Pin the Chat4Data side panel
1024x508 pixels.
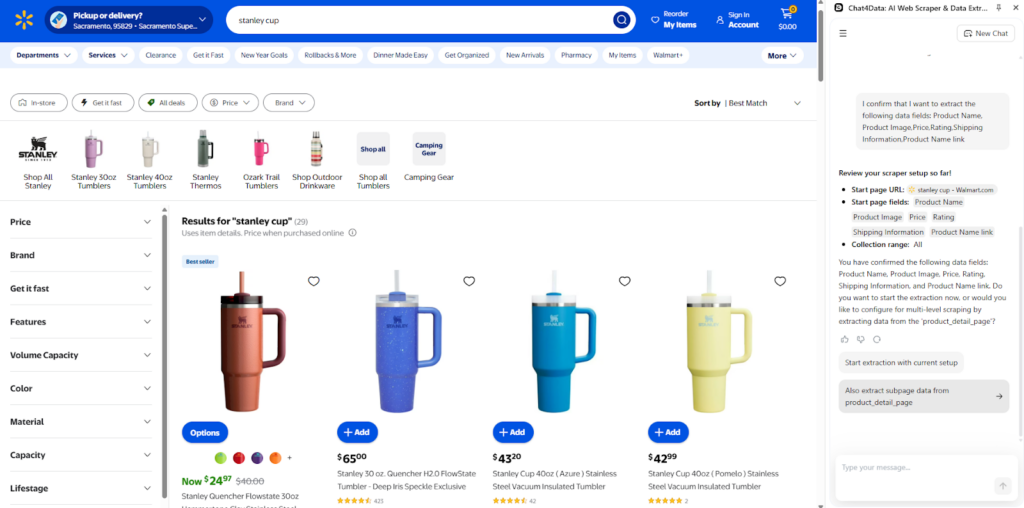tap(999, 7)
